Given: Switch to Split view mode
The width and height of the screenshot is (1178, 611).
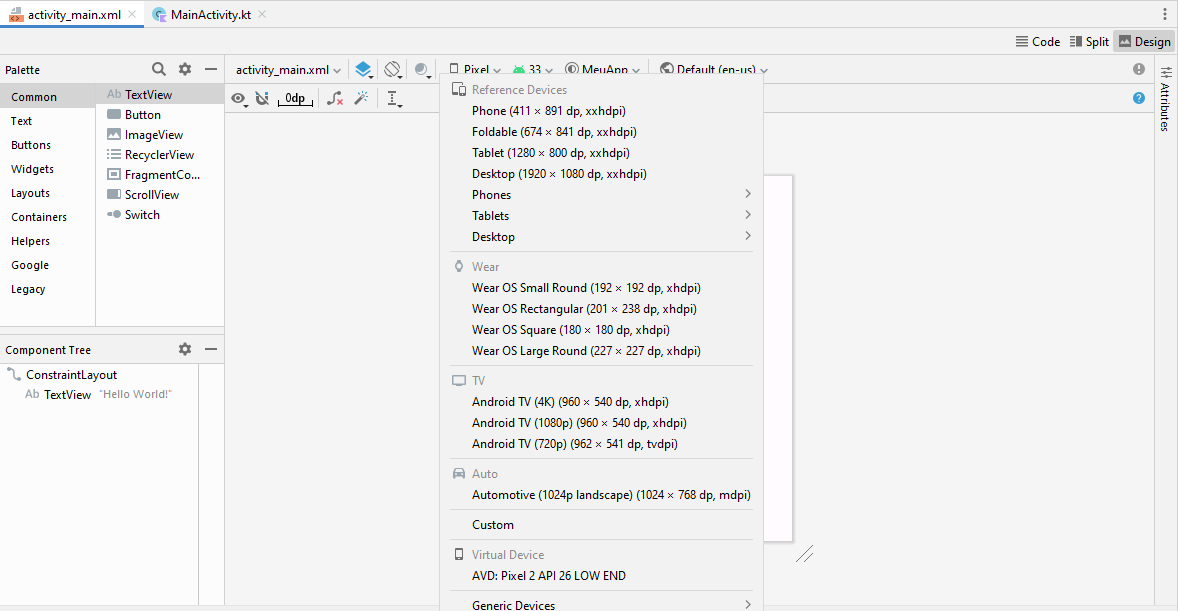Looking at the screenshot, I should click(1089, 41).
